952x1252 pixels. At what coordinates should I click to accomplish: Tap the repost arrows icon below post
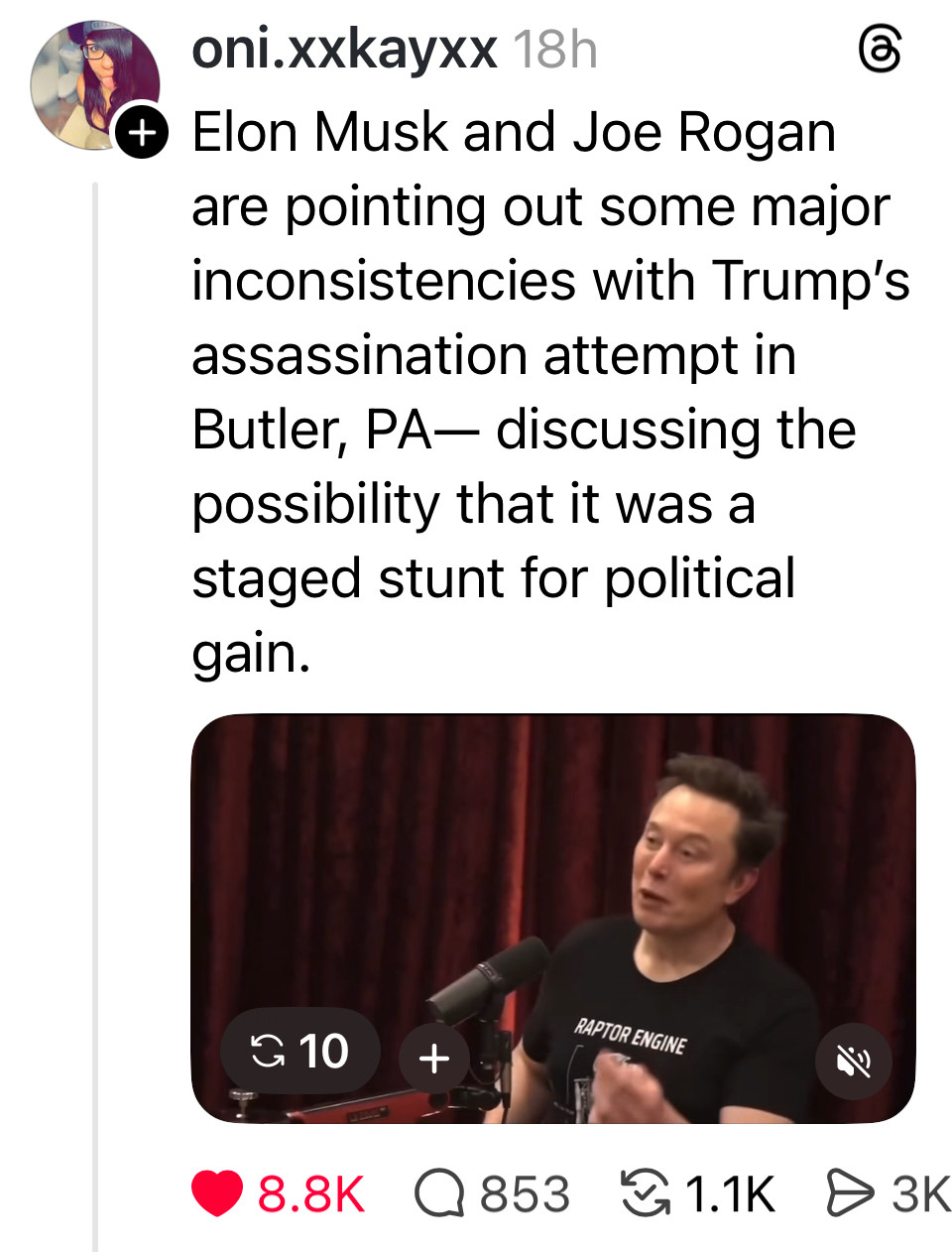tap(645, 1193)
